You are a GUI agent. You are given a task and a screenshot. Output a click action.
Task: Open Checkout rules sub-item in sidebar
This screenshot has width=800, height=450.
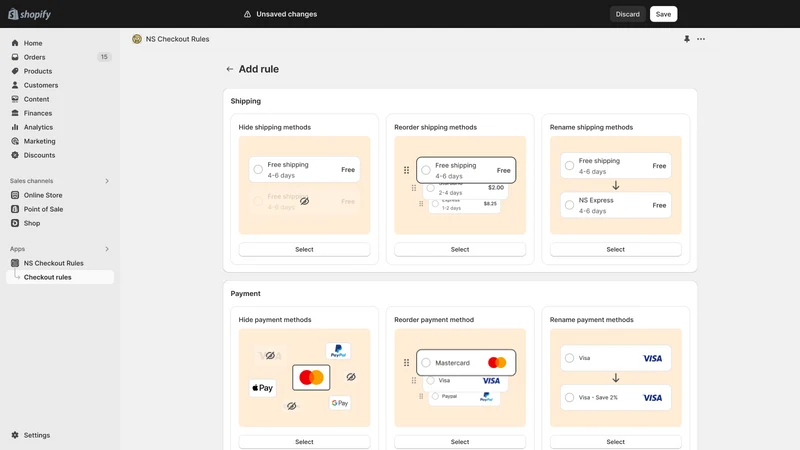[x=60, y=277]
